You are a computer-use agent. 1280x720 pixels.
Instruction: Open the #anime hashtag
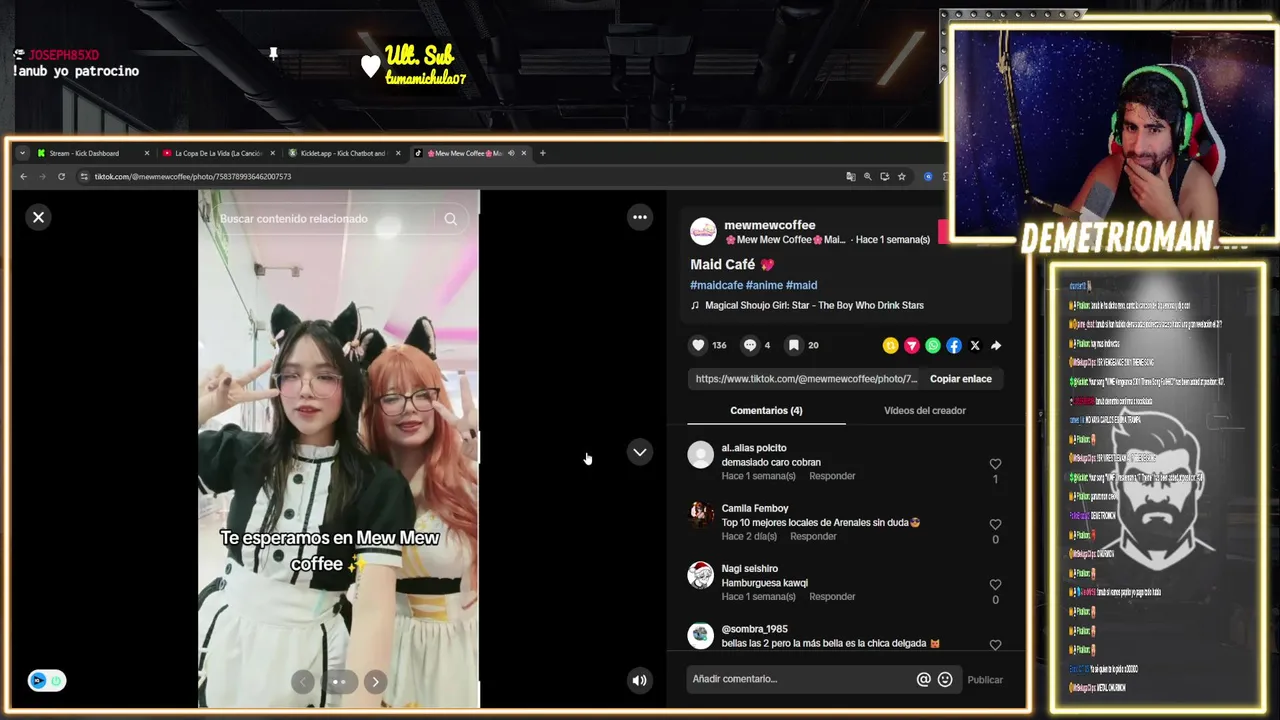tap(764, 285)
